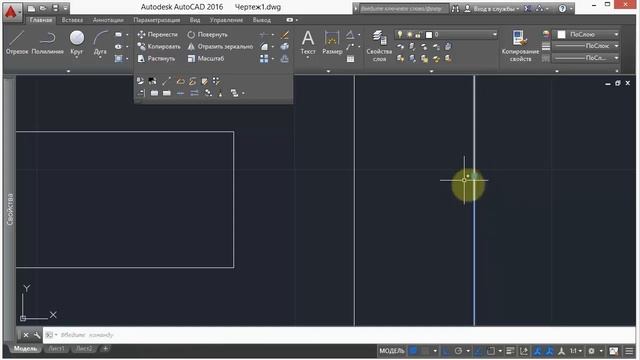Select the Полилиния polyline tool
640x360 pixels.
click(x=47, y=43)
